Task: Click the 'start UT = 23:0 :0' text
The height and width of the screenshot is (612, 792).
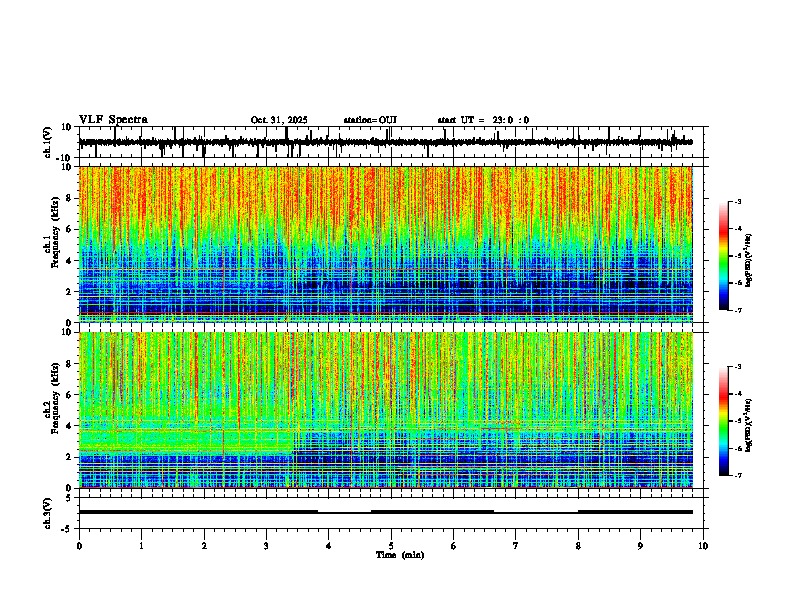Action: click(483, 120)
